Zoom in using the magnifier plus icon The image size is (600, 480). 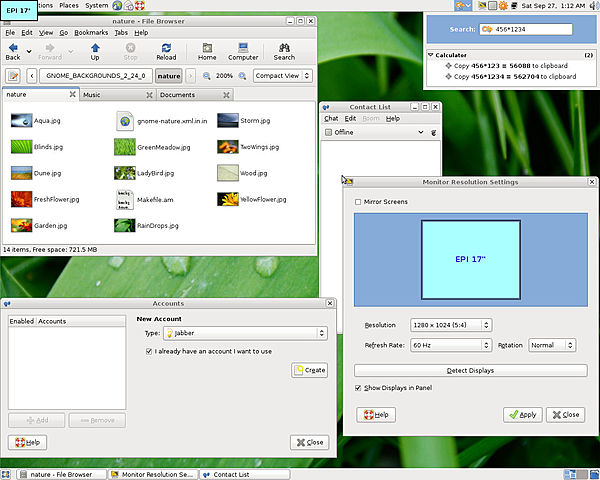(242, 76)
